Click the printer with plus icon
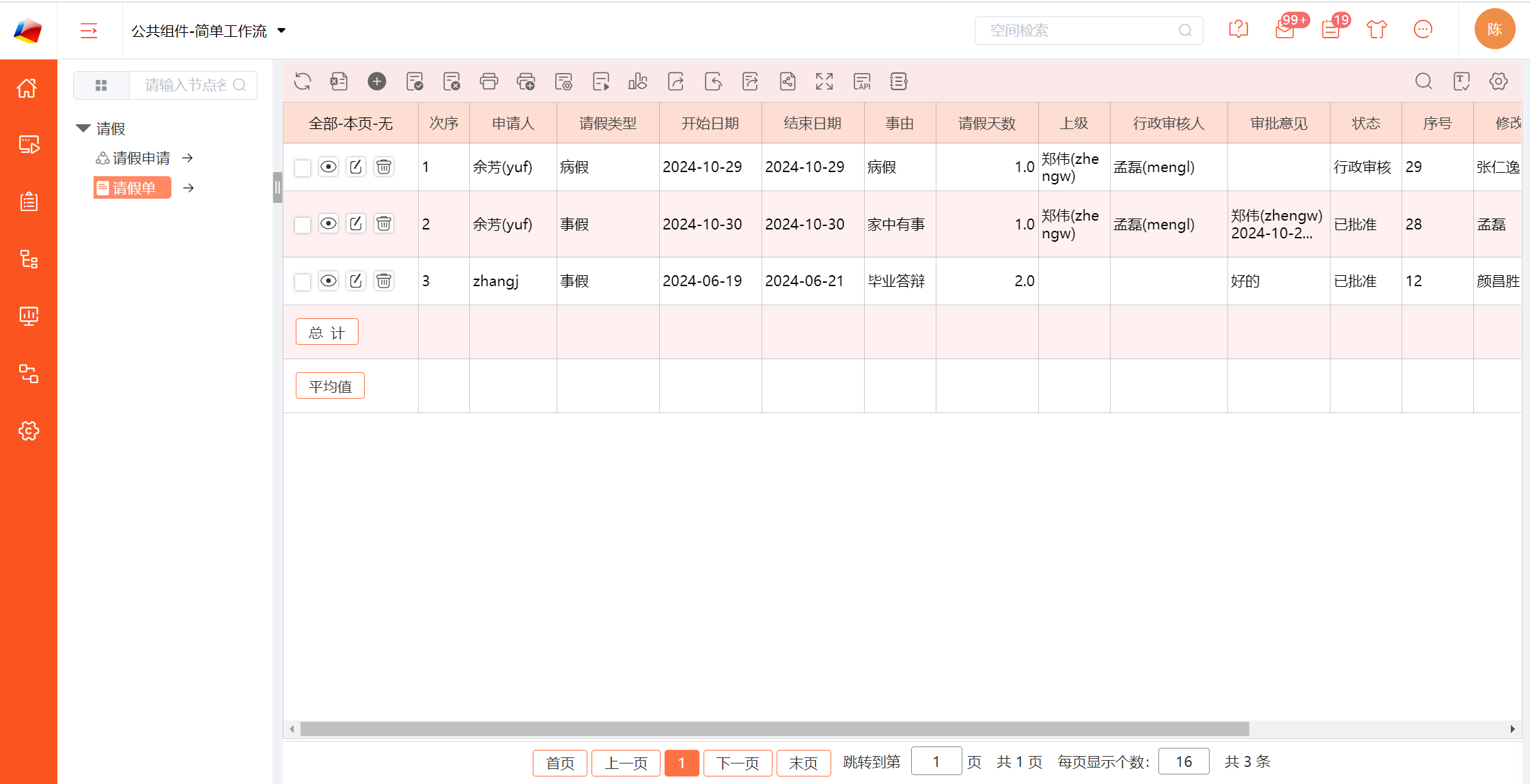Viewport: 1530px width, 784px height. (x=526, y=82)
